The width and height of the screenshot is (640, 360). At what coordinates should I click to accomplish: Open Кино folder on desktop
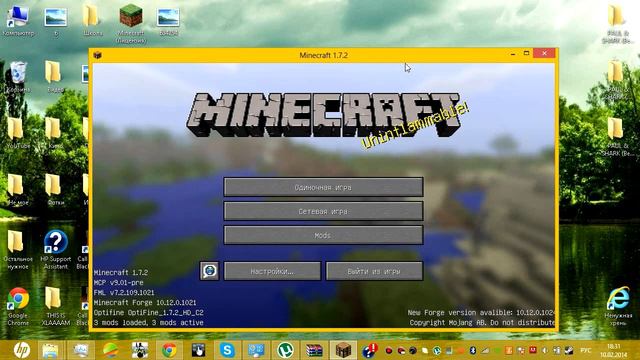pos(55,133)
